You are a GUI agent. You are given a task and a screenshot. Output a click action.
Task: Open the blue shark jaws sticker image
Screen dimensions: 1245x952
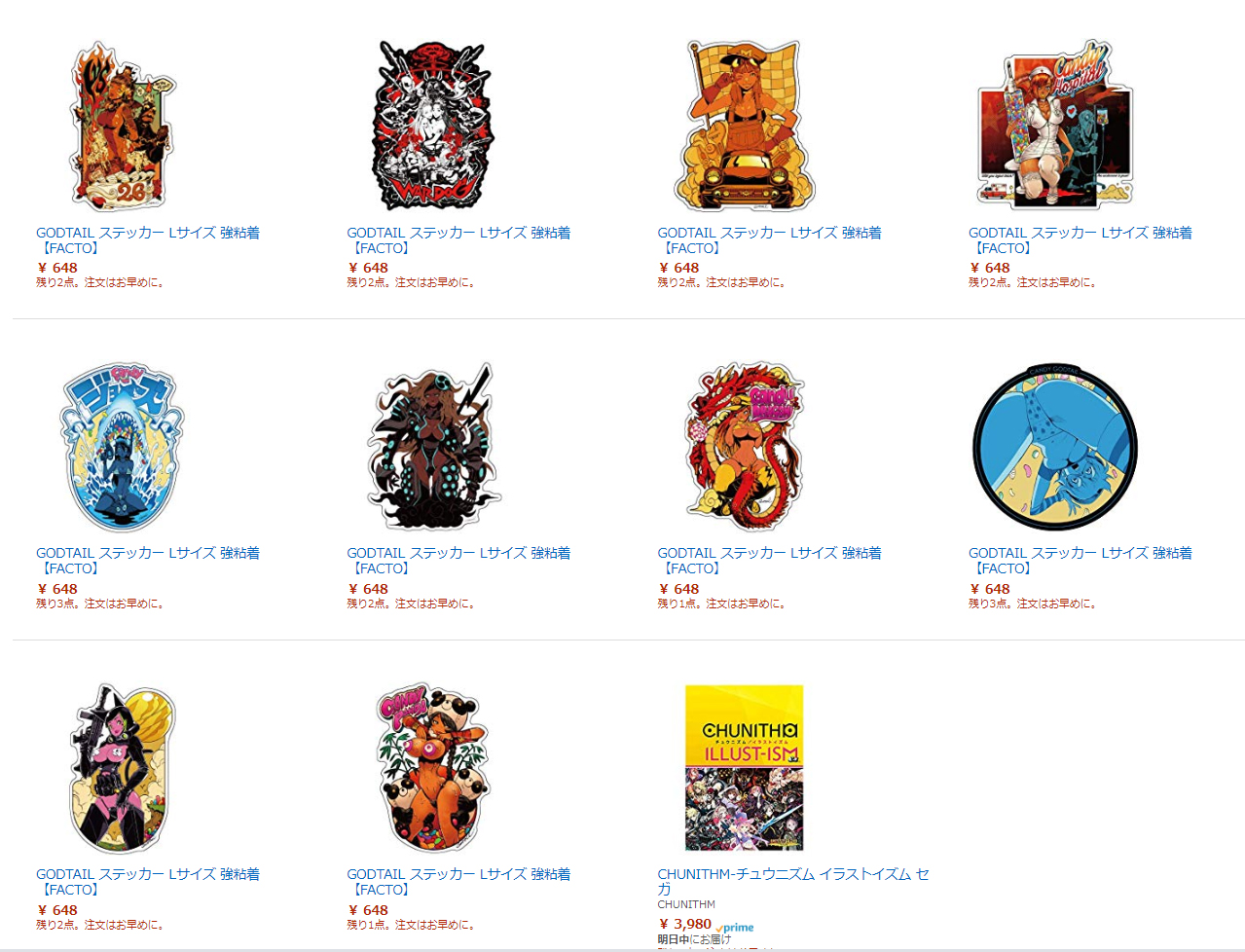[x=122, y=447]
